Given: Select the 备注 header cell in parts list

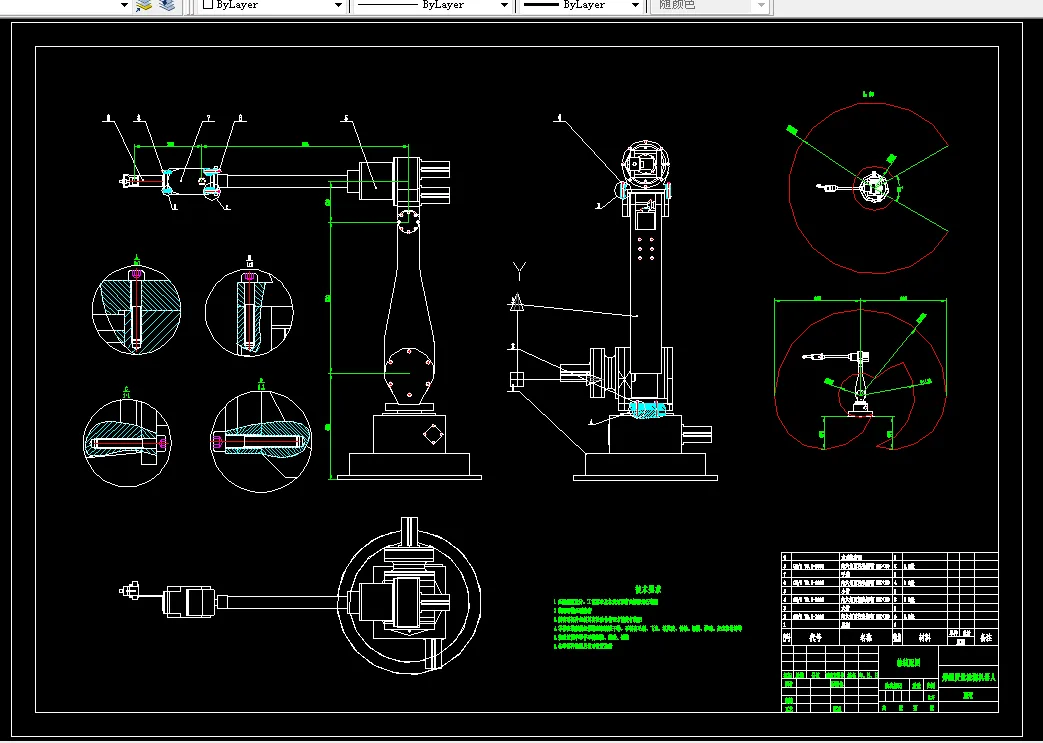Looking at the screenshot, I should tap(986, 637).
